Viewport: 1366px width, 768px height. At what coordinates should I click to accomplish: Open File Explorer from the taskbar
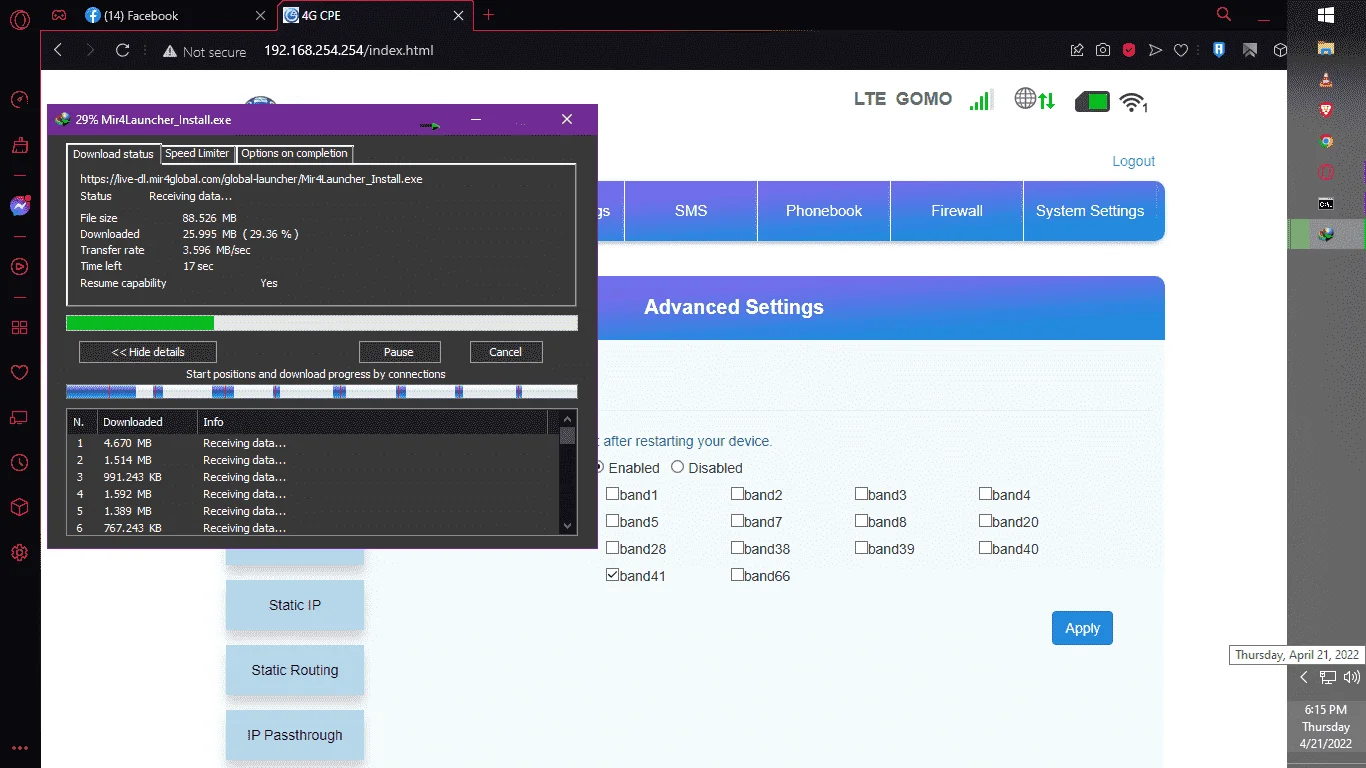point(1326,48)
